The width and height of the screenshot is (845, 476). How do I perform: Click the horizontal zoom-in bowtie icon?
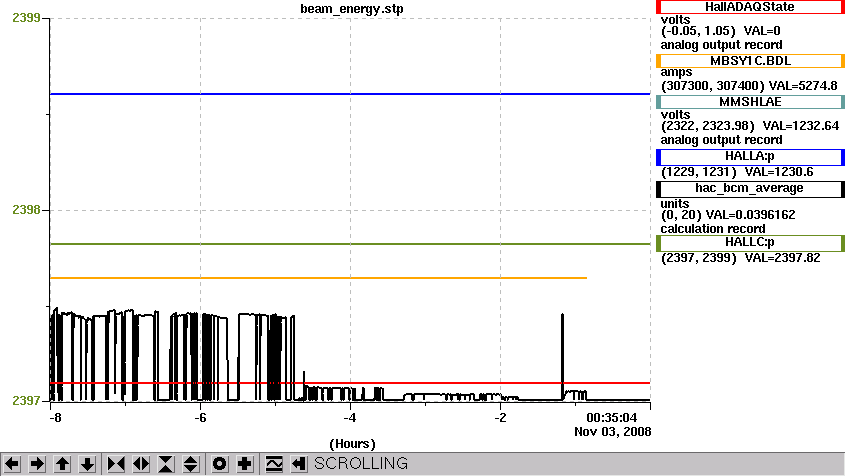coord(116,464)
